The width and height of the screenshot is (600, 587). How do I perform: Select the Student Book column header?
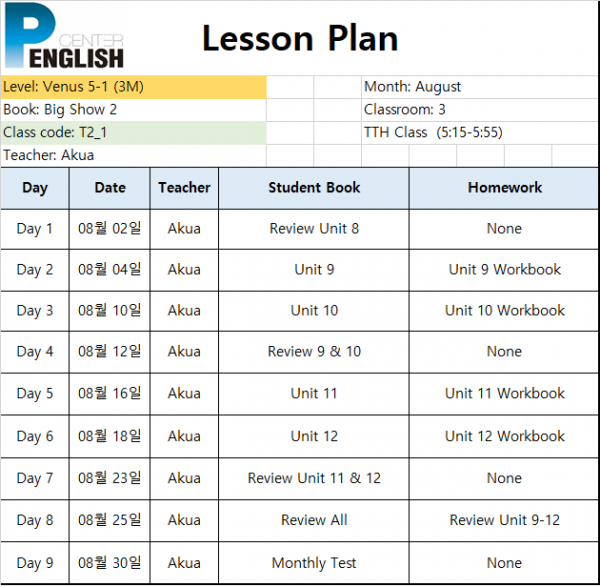click(x=314, y=188)
